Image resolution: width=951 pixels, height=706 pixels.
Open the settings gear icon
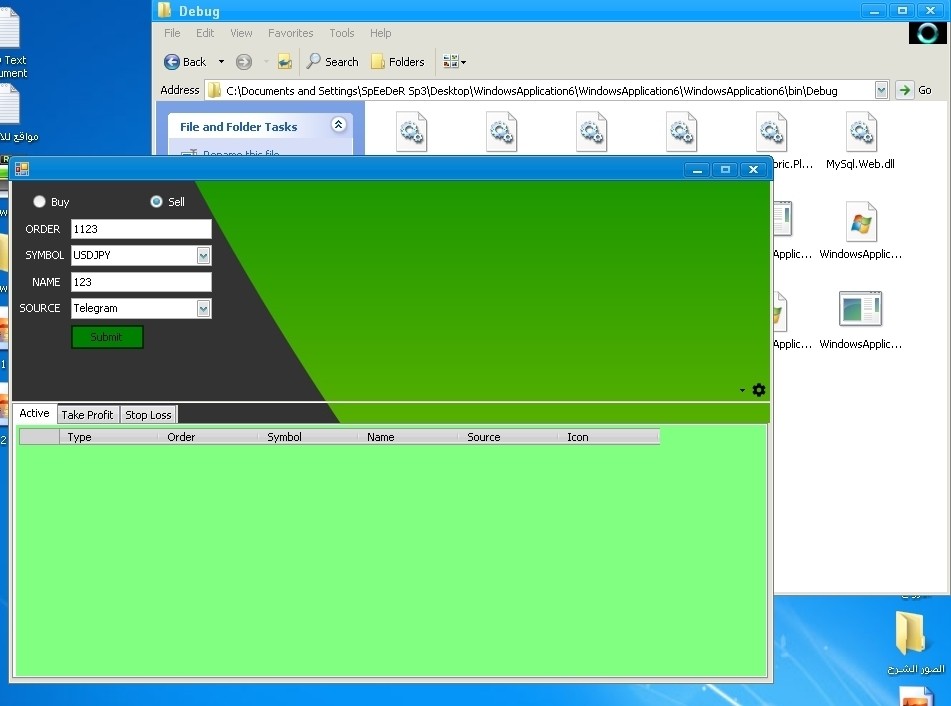[759, 390]
